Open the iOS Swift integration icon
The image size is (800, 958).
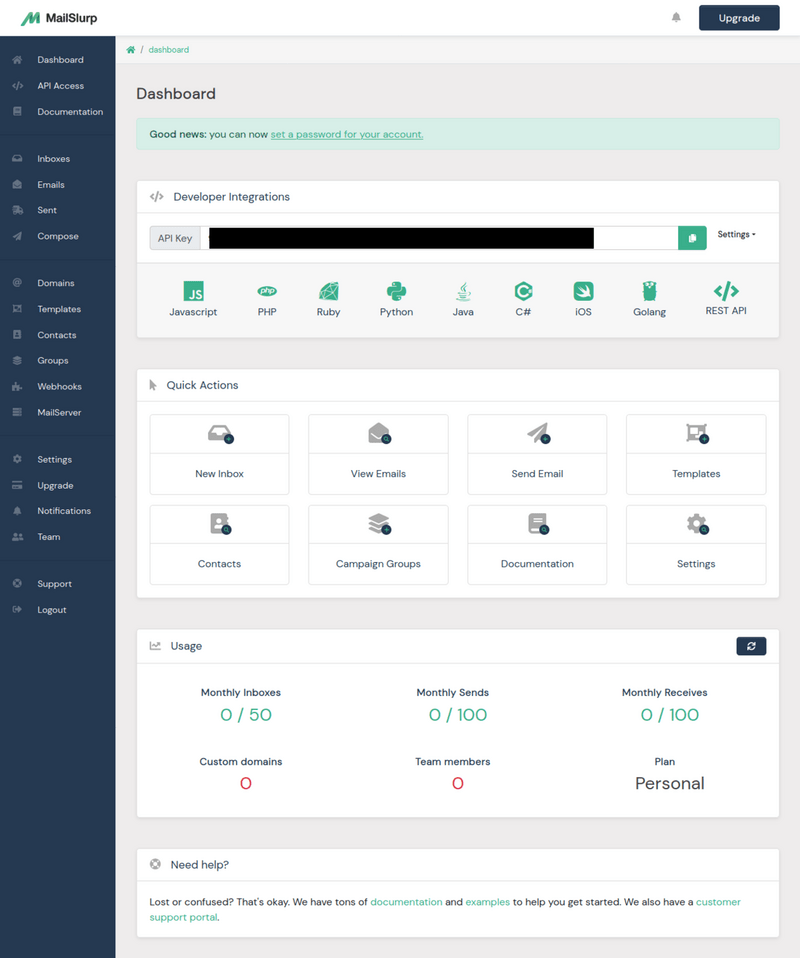tap(583, 292)
